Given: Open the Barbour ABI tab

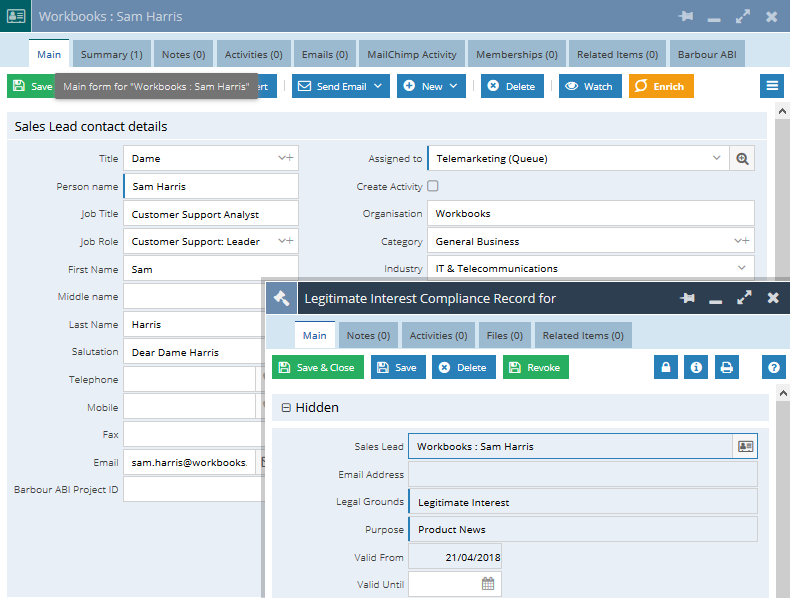Looking at the screenshot, I should (707, 54).
